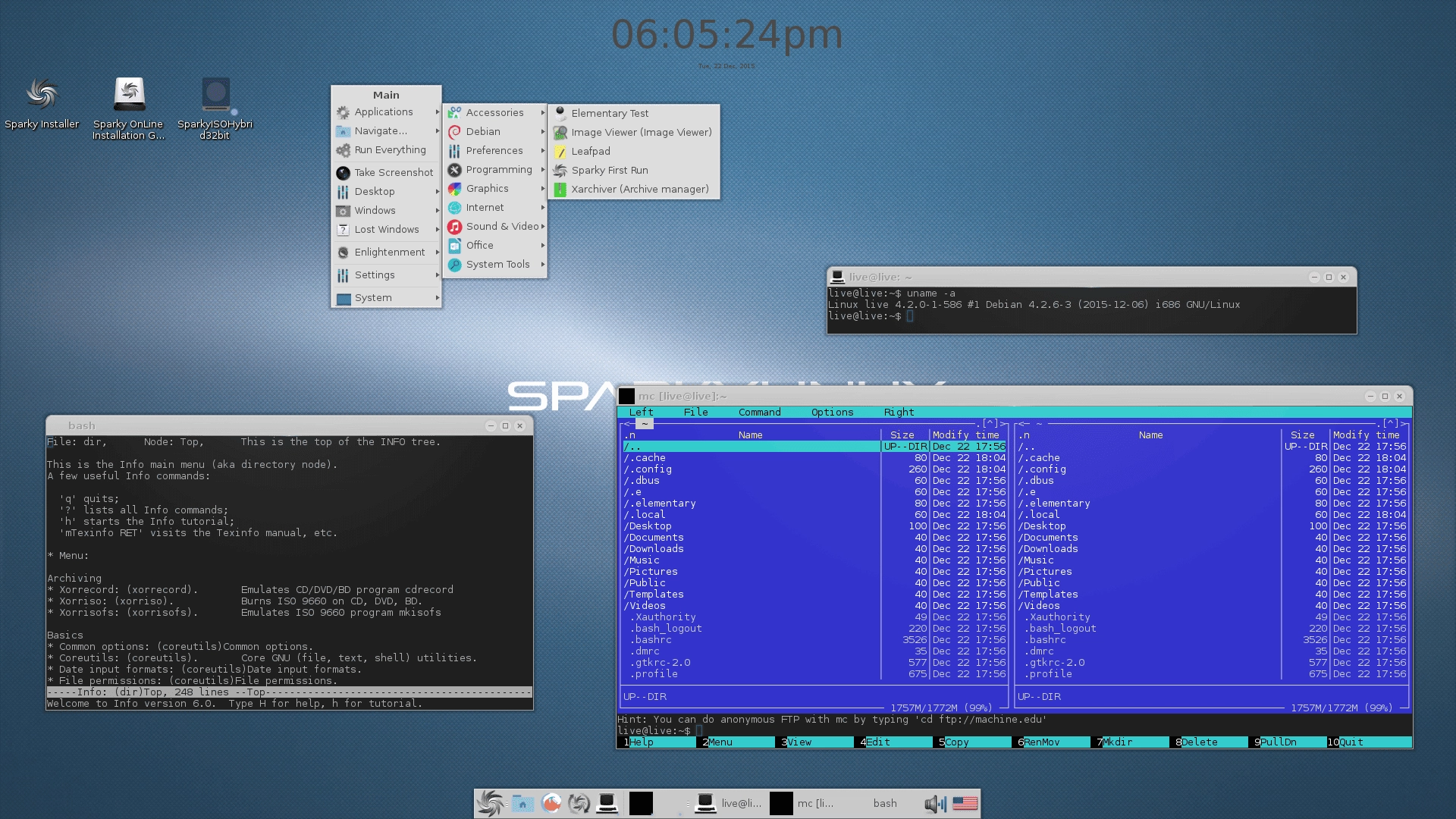Click the Run Everything gears icon
This screenshot has width=1456, height=819.
click(343, 150)
